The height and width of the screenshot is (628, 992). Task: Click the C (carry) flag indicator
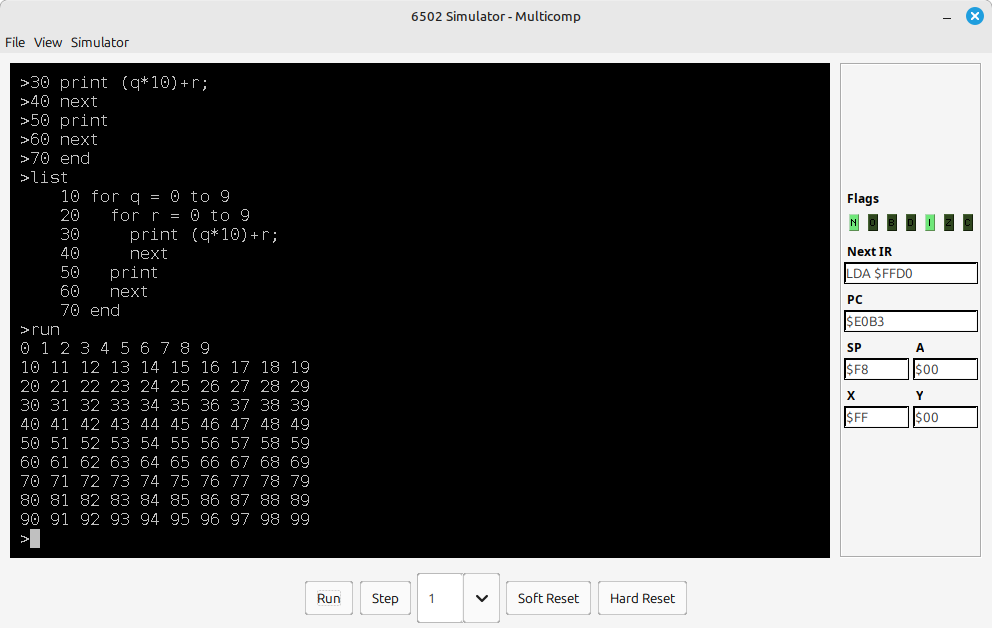967,223
